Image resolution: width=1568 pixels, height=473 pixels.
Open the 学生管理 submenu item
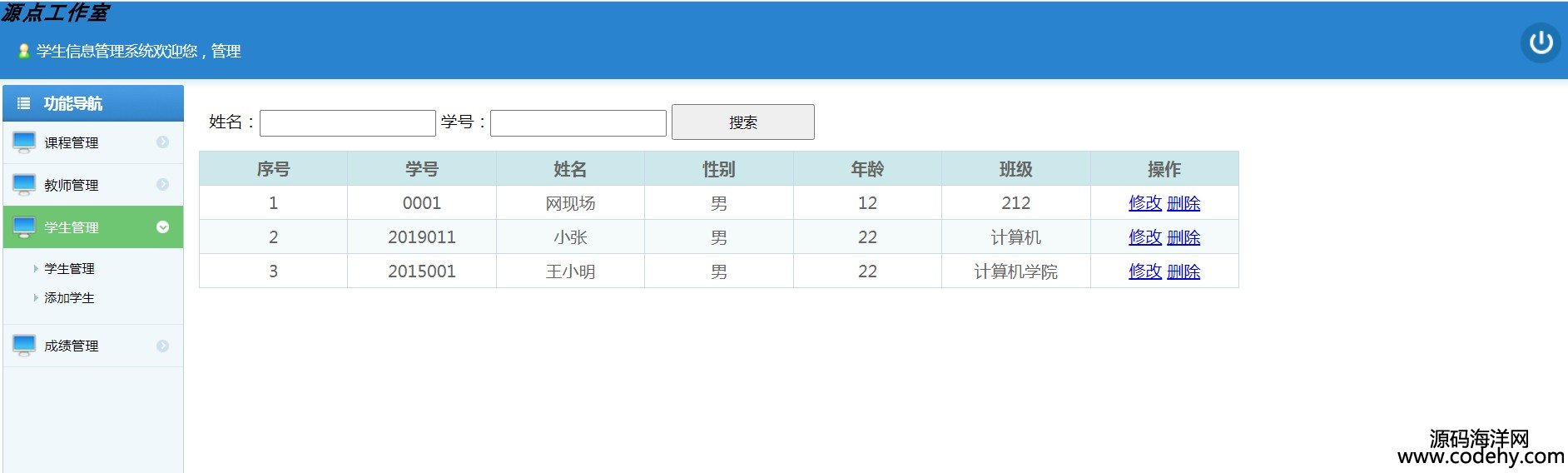pos(69,269)
